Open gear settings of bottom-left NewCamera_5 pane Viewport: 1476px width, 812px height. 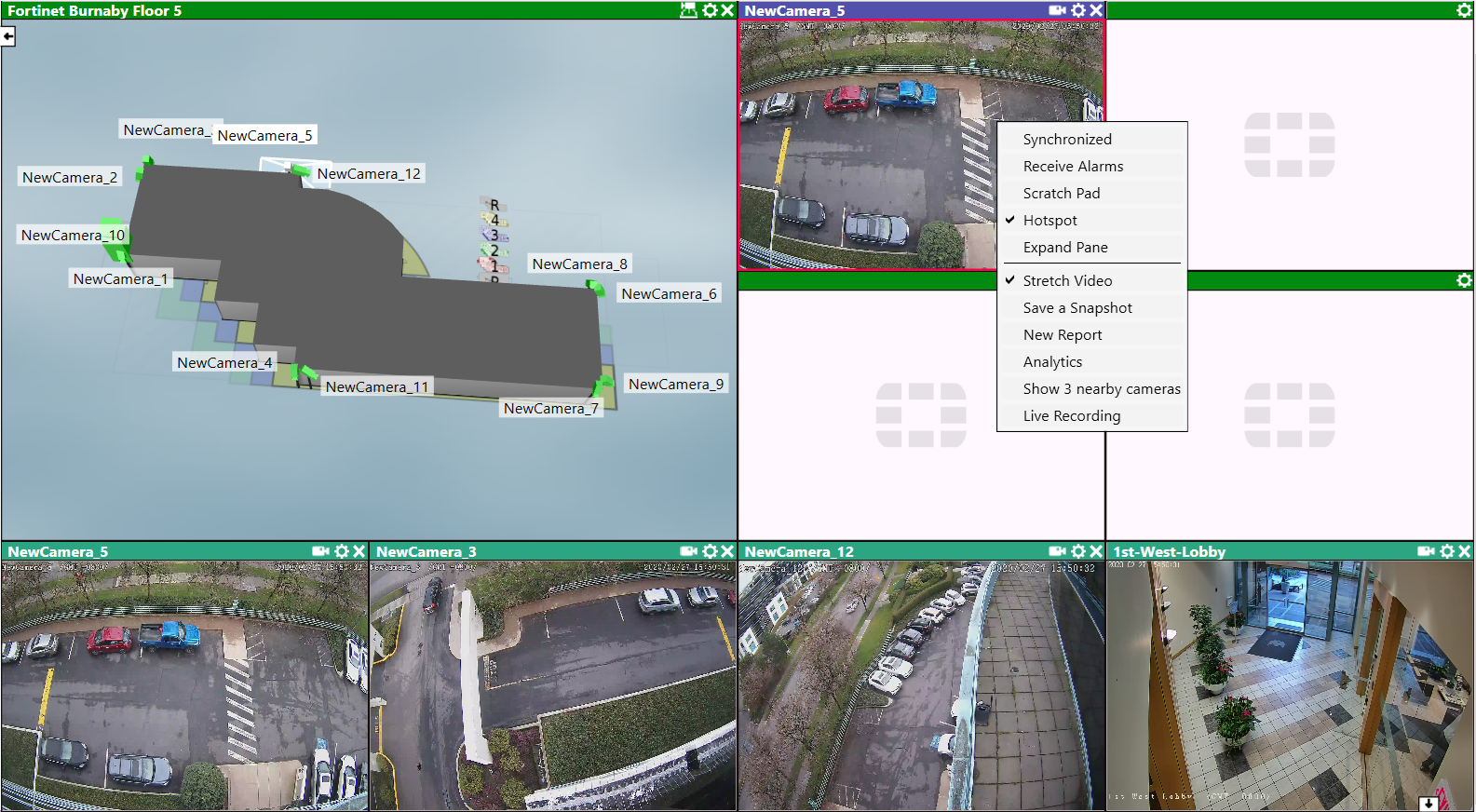(342, 551)
